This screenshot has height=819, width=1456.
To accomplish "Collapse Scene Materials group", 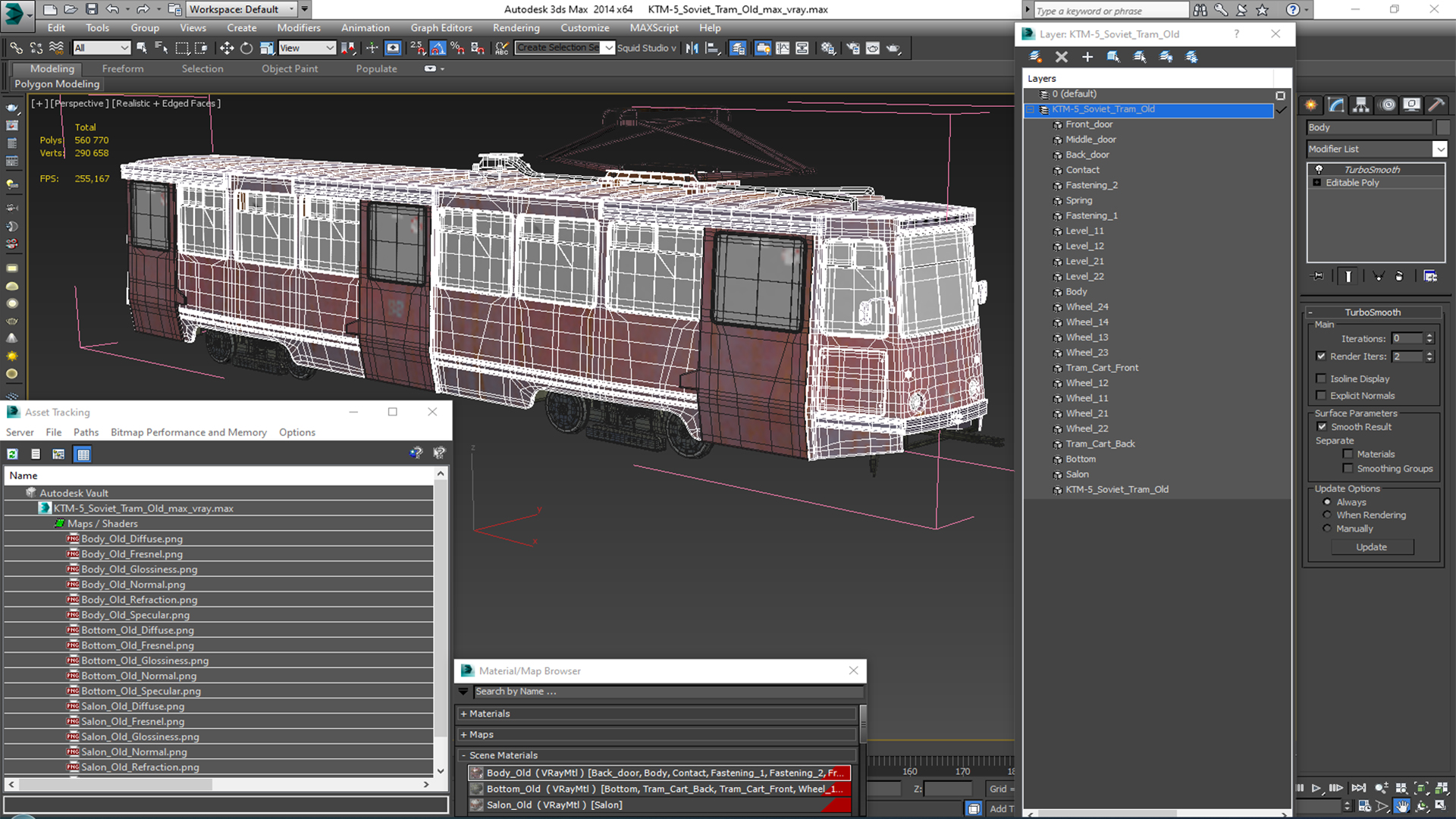I will (x=463, y=756).
